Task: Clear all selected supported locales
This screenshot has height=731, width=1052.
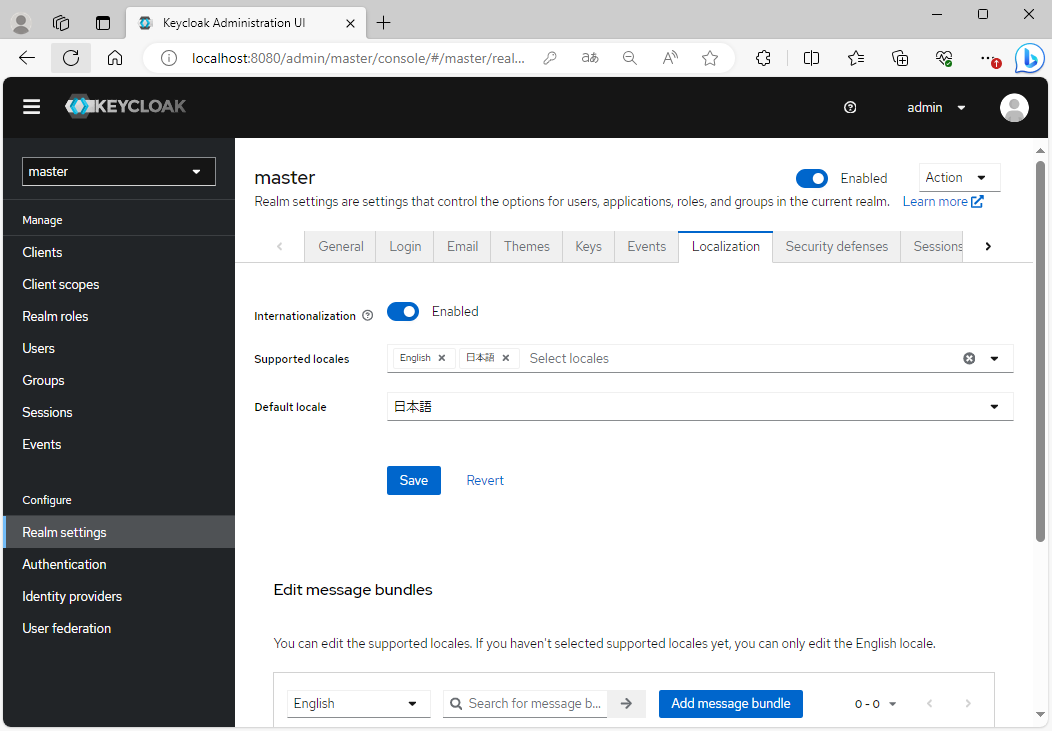Action: [x=969, y=358]
